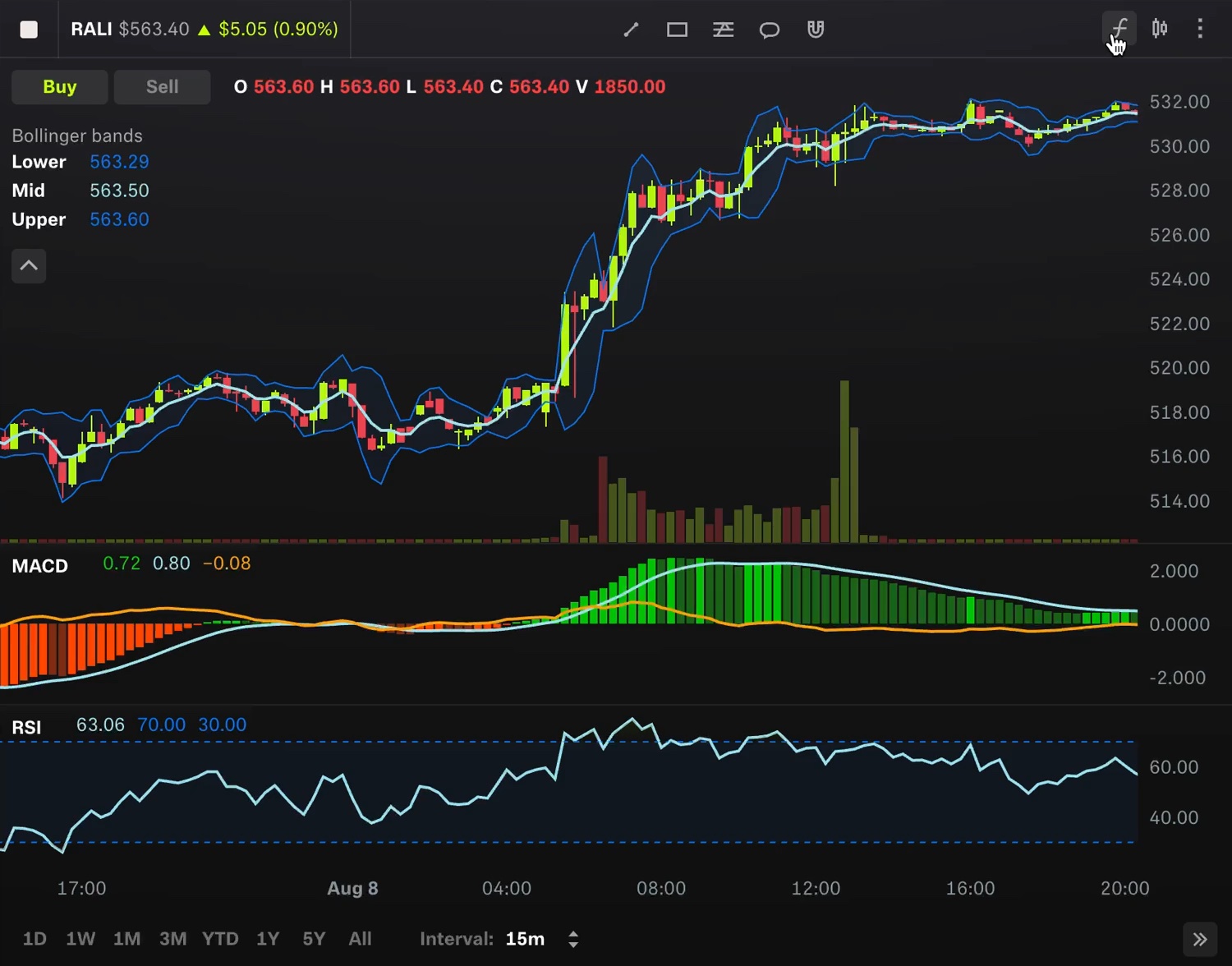Switch to the YTD timeframe

click(219, 938)
